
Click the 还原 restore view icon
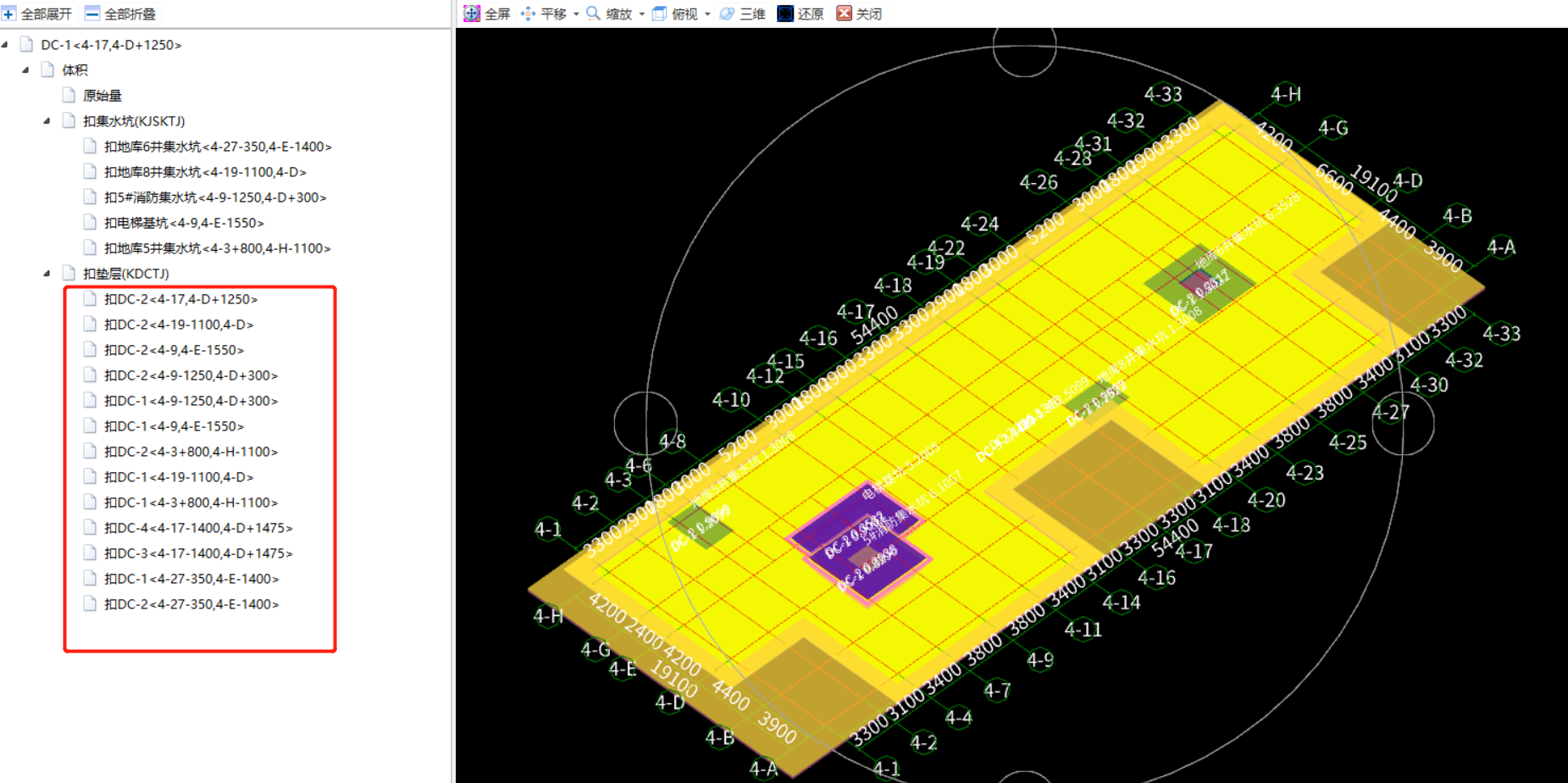coord(785,14)
